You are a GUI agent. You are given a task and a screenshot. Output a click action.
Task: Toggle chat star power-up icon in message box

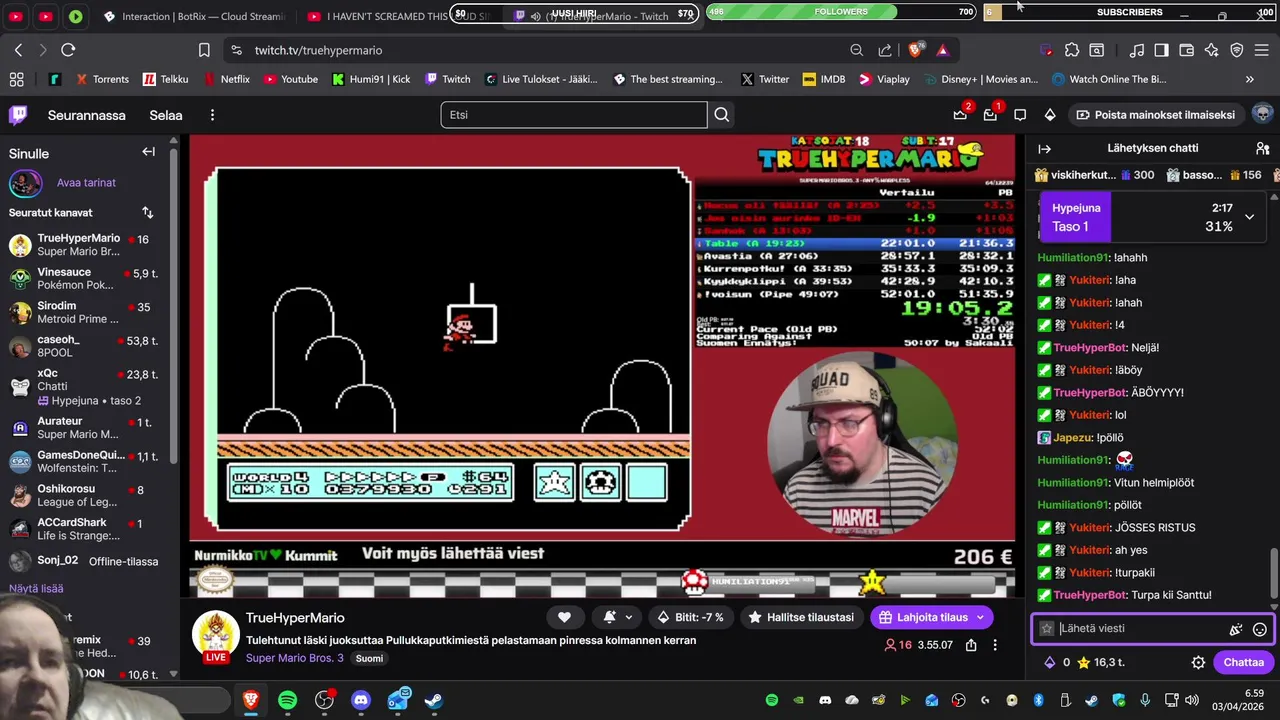pyautogui.click(x=1047, y=629)
